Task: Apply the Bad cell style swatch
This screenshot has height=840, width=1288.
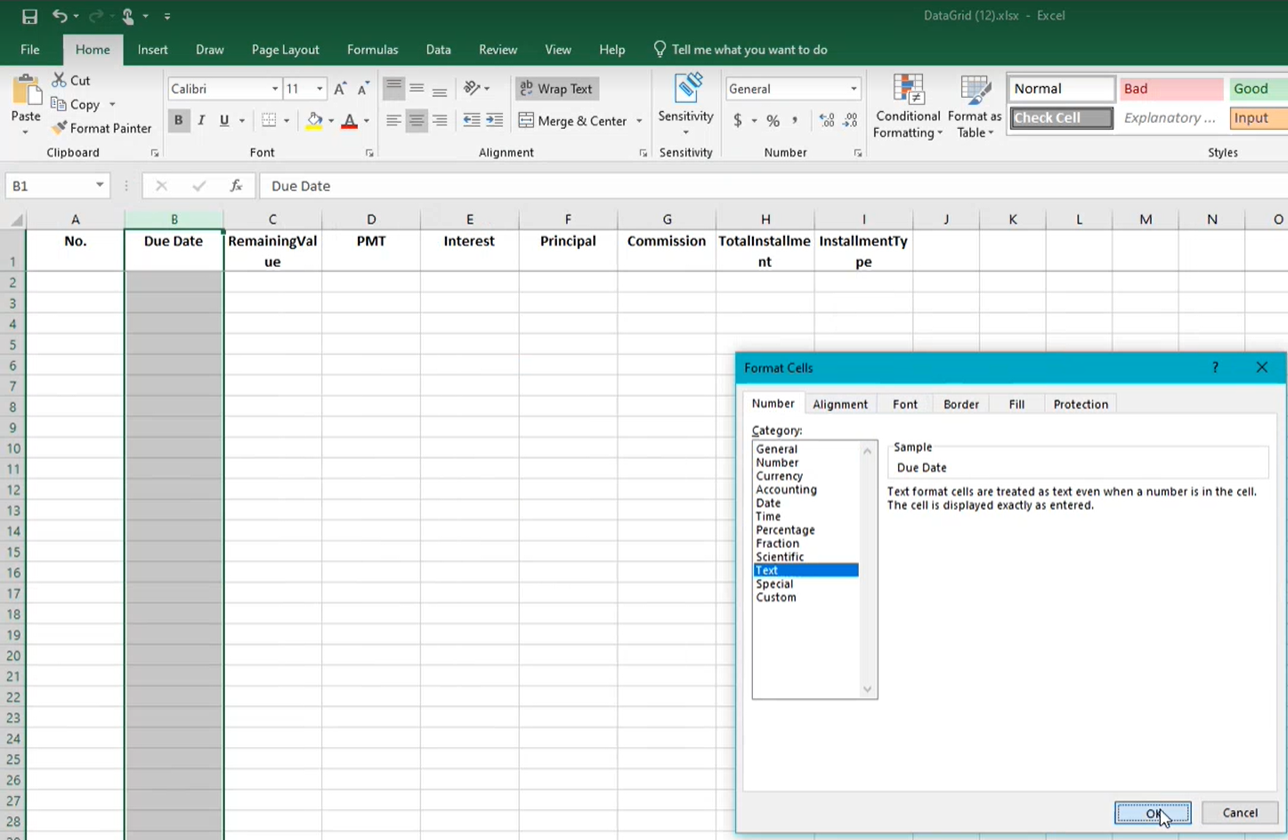Action: [1170, 89]
